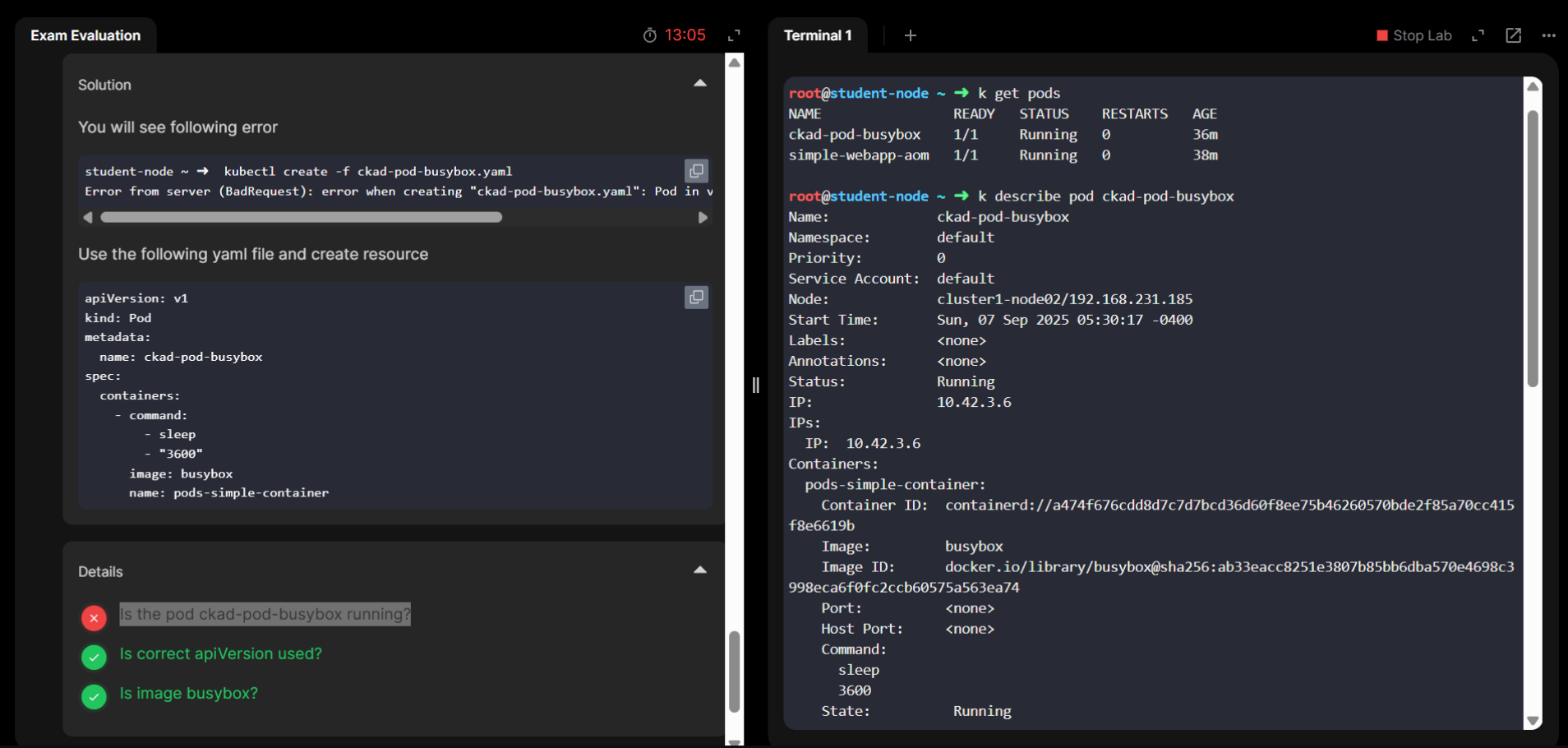Add a new terminal tab with plus icon

(910, 35)
